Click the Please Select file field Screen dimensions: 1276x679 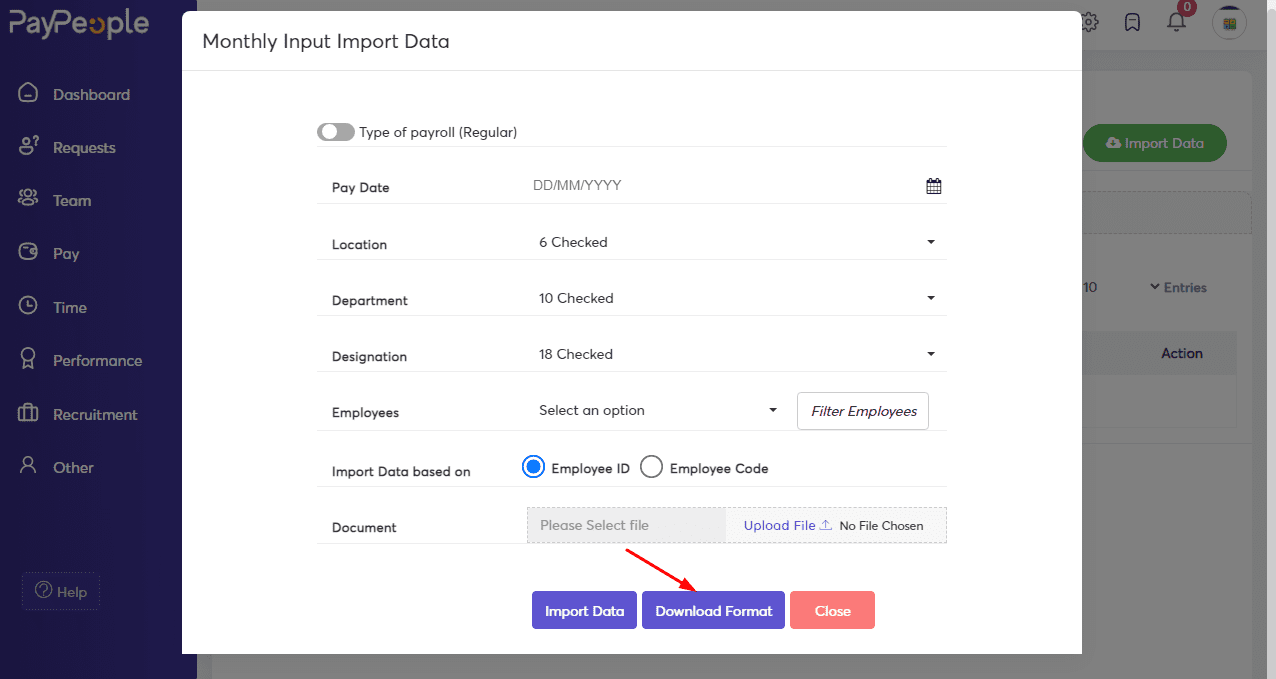625,525
